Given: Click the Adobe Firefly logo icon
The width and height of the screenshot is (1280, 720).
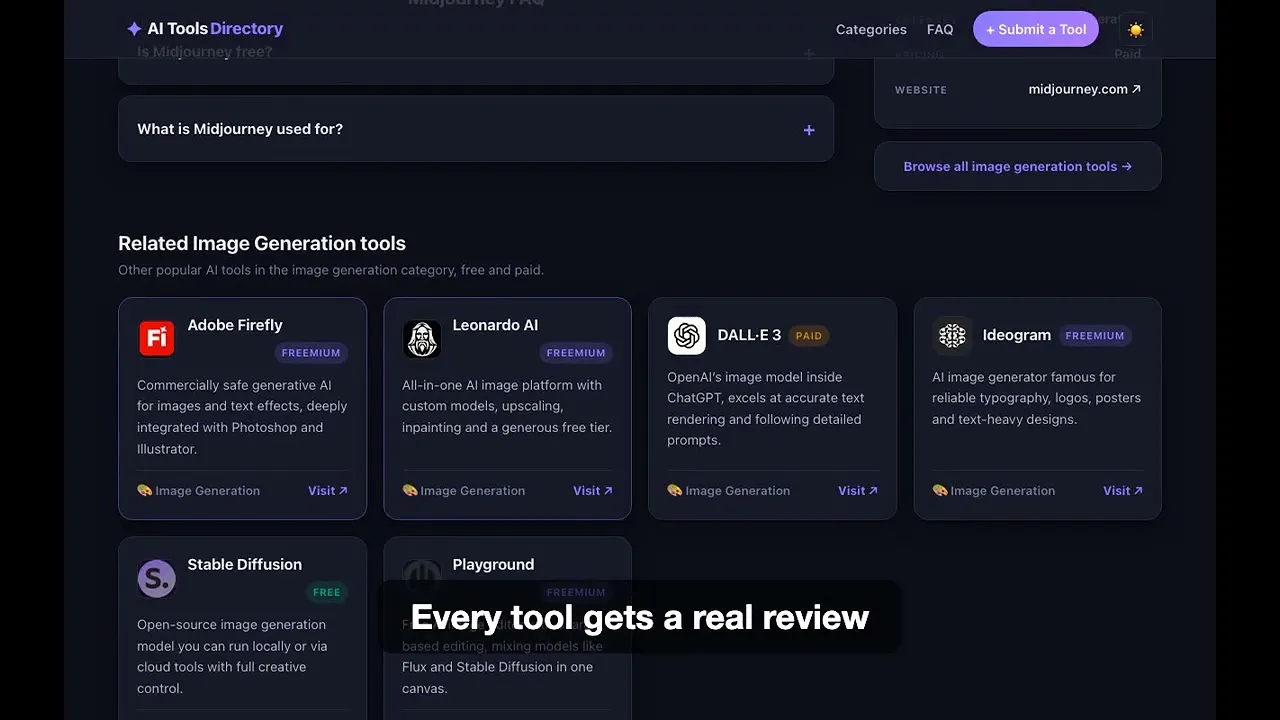Looking at the screenshot, I should pyautogui.click(x=156, y=339).
